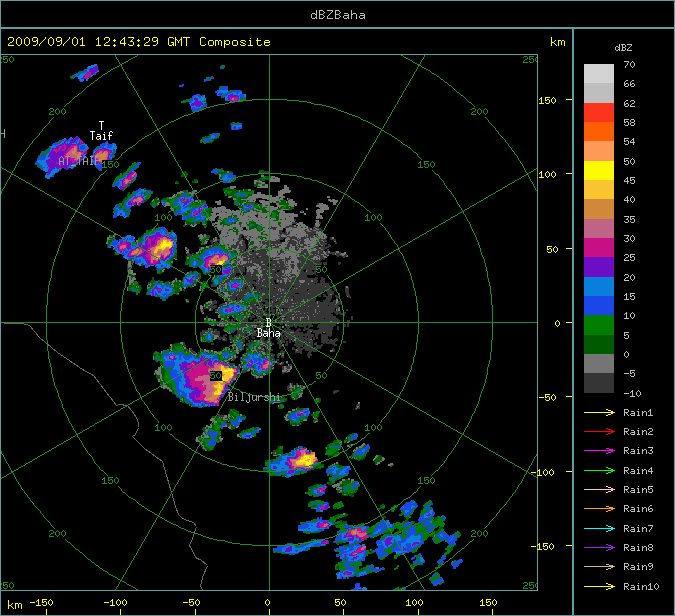Click the green Rain4 arrow icon

(x=599, y=471)
